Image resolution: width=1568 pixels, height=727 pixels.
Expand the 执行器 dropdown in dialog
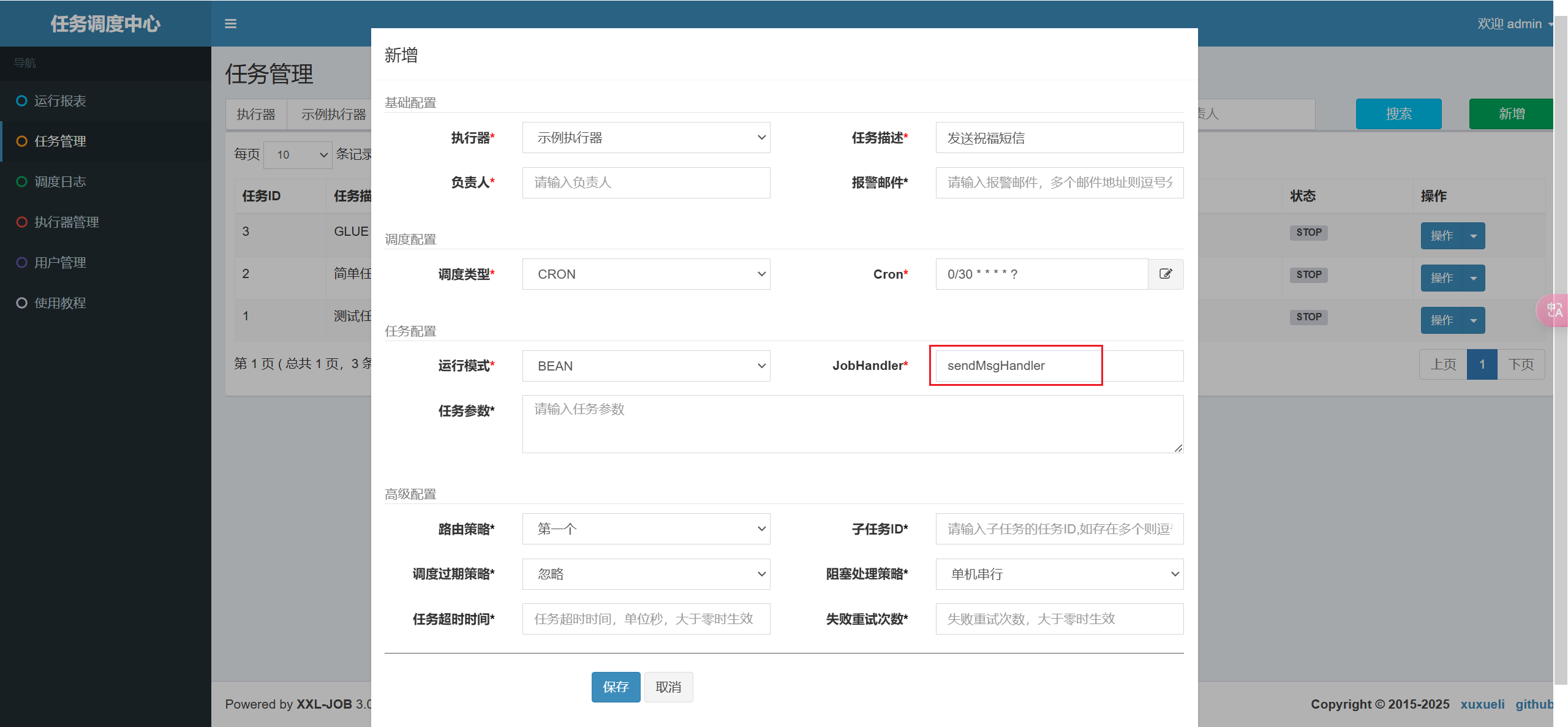coord(646,138)
